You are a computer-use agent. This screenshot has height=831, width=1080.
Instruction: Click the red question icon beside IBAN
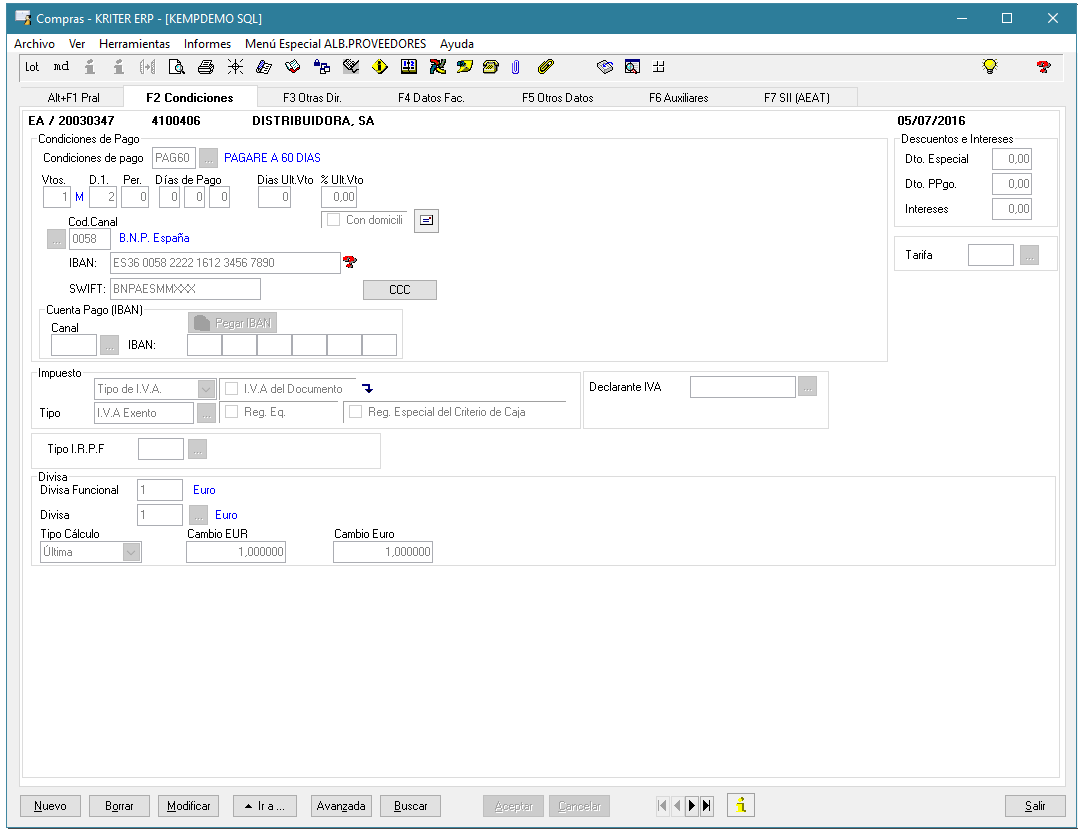click(x=350, y=262)
